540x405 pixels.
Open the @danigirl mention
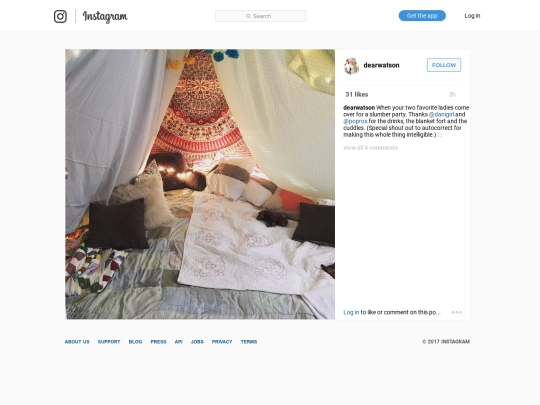click(441, 114)
